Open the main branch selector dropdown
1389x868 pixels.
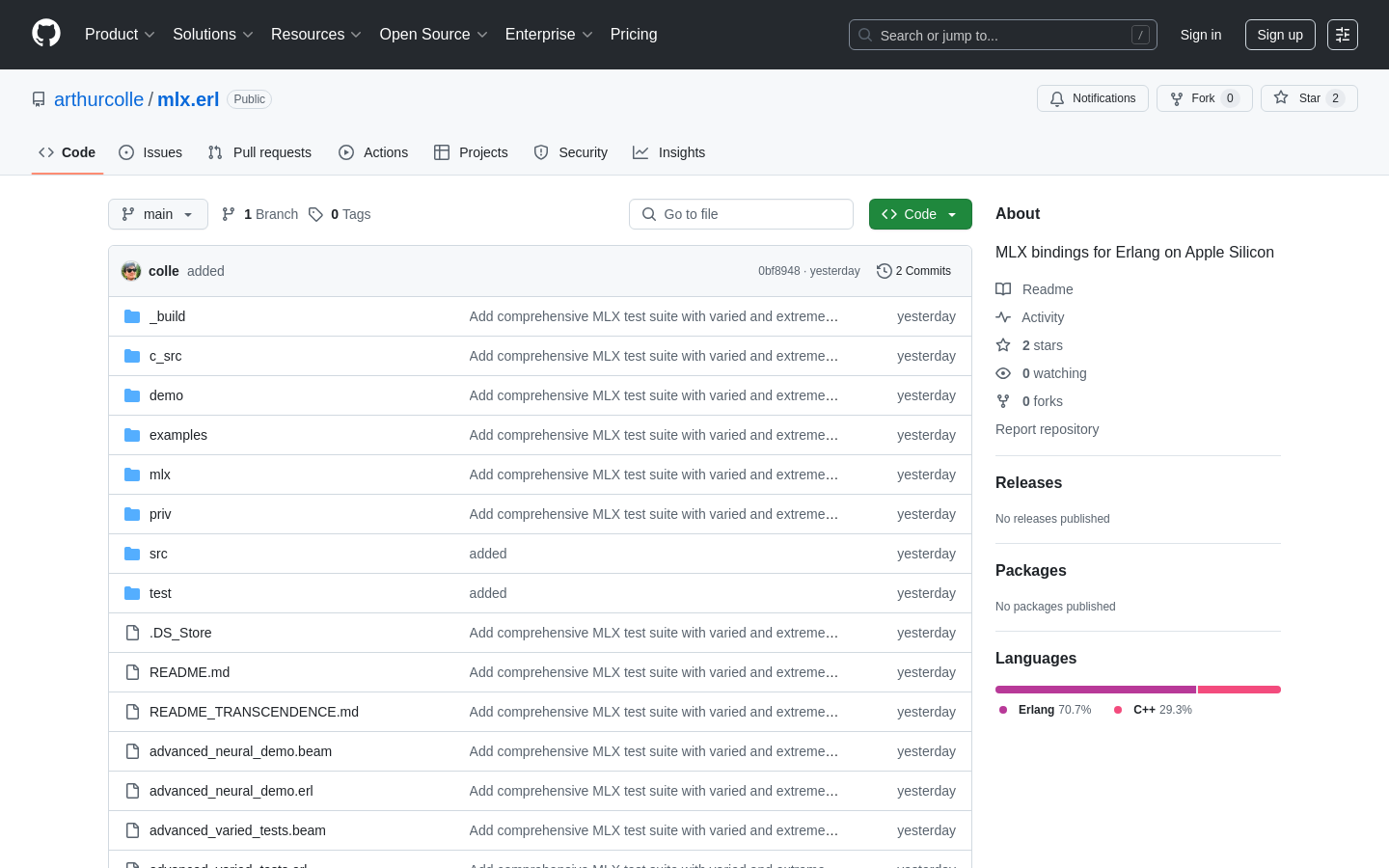point(158,214)
